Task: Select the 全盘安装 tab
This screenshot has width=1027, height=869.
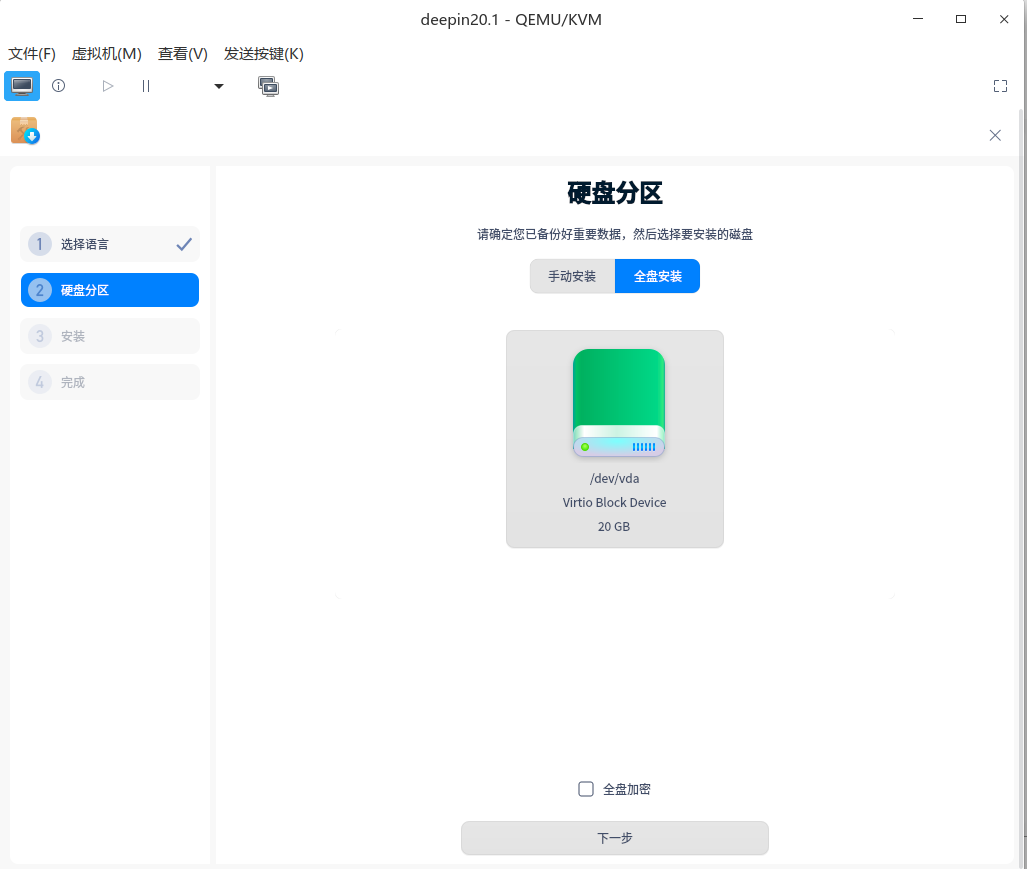Action: (658, 276)
